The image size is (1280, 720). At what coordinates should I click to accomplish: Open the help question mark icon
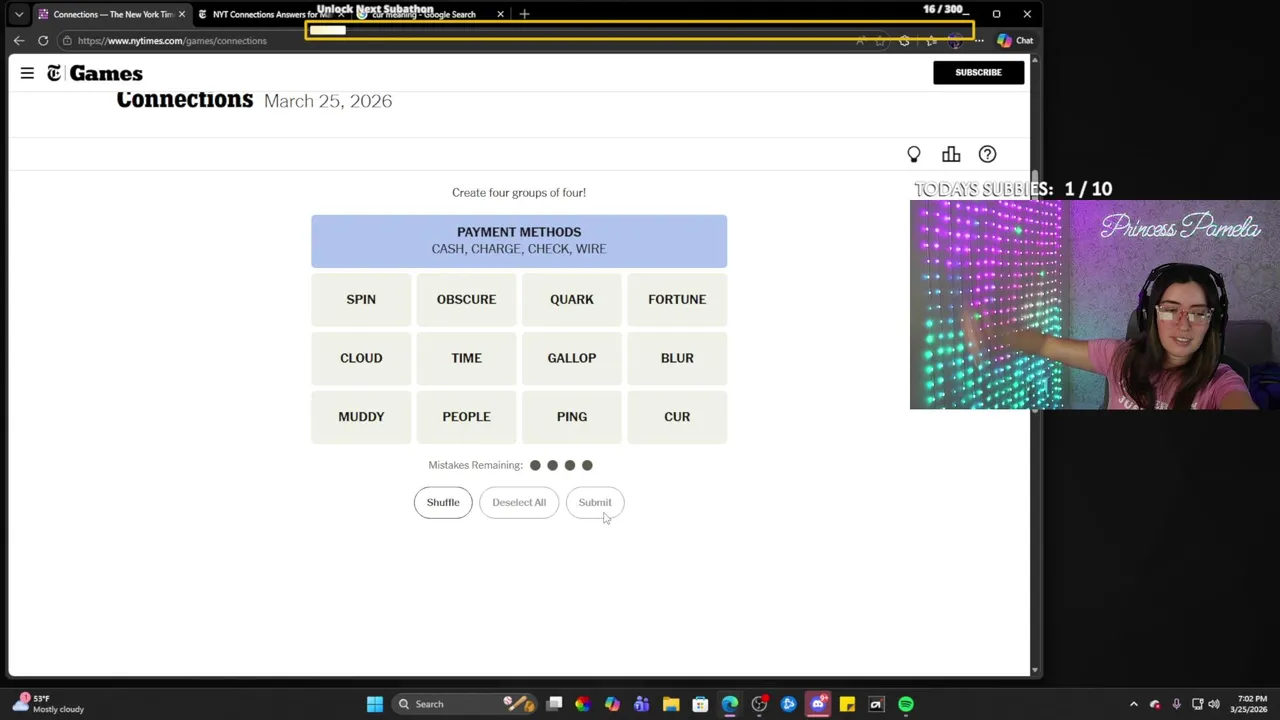[987, 154]
